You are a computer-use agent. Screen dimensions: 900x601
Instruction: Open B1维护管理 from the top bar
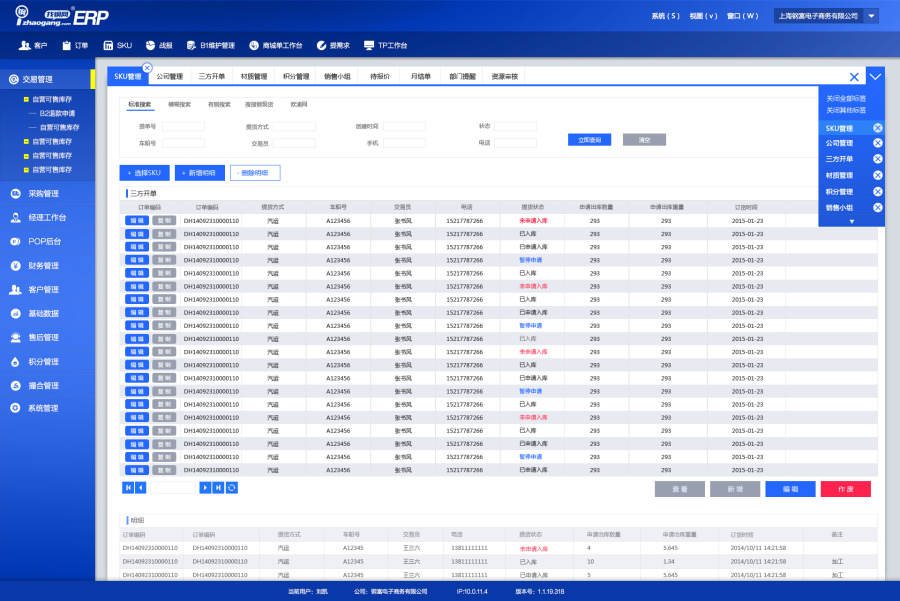[x=212, y=45]
